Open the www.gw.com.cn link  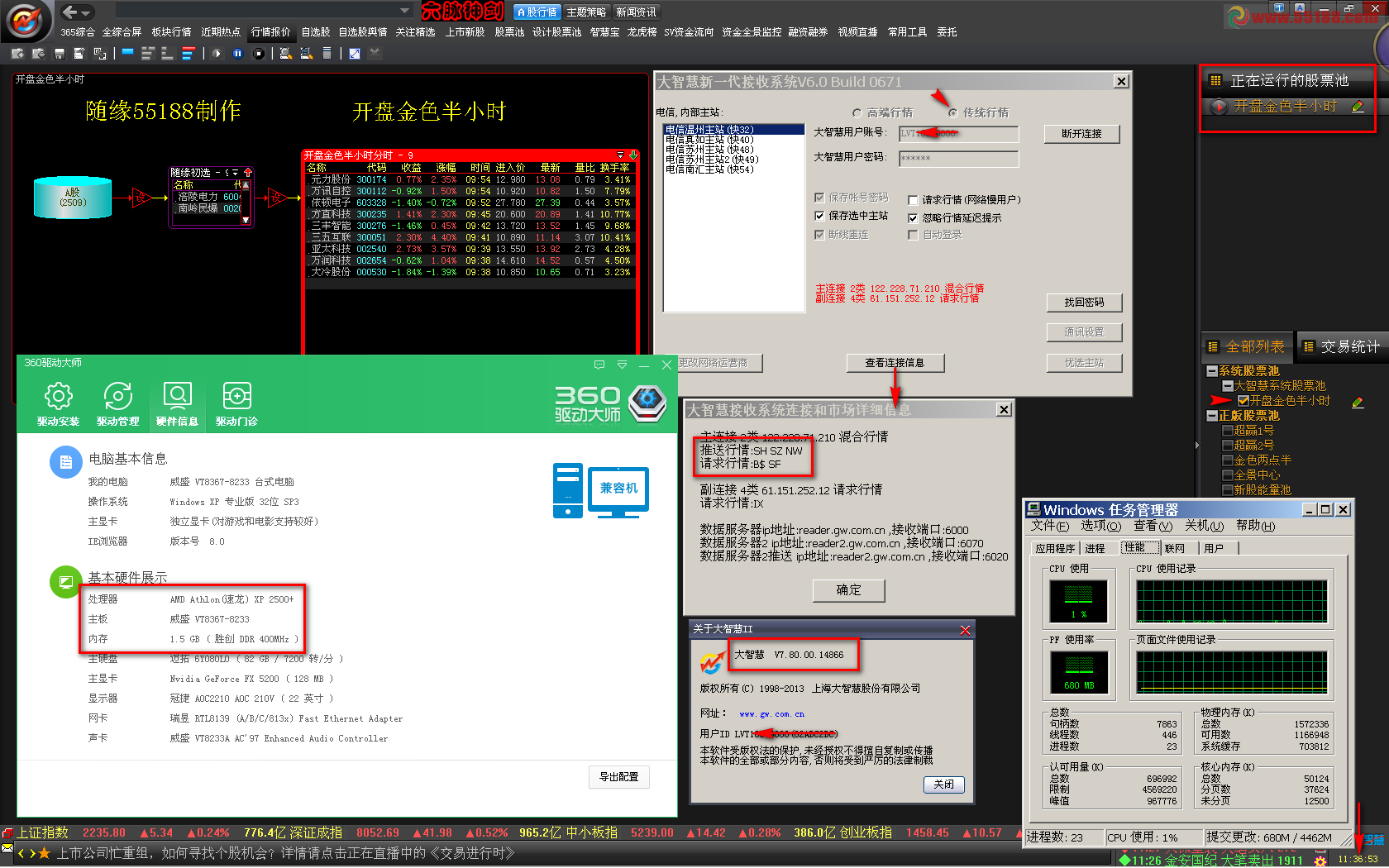(x=771, y=714)
